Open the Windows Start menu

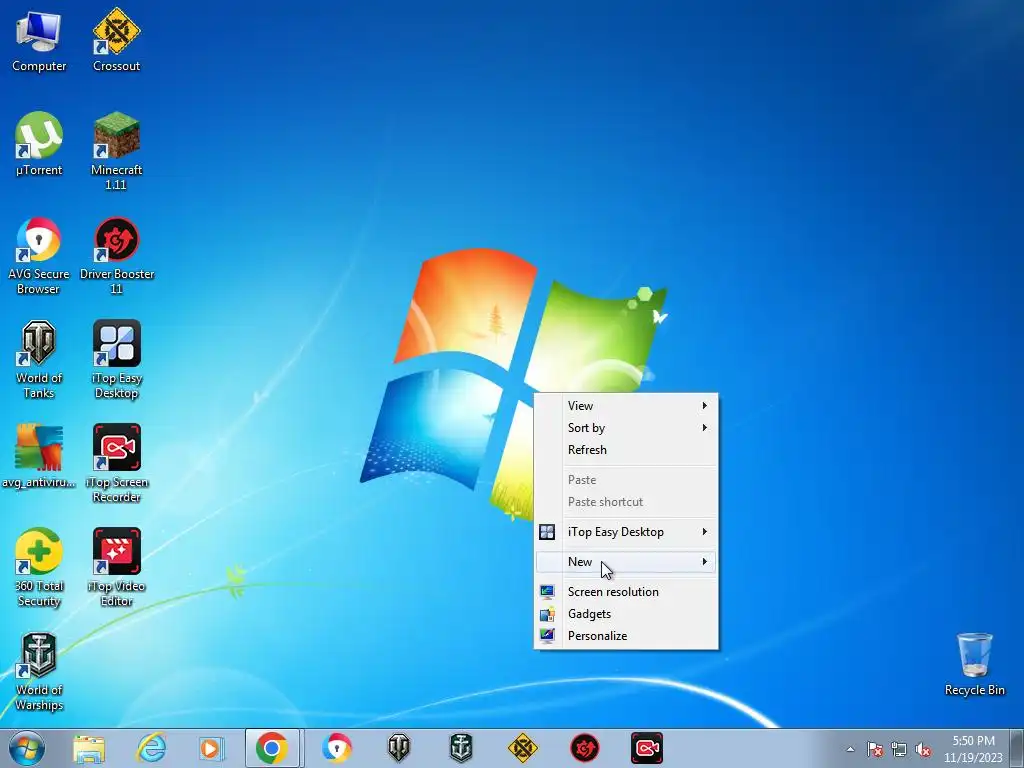click(27, 748)
